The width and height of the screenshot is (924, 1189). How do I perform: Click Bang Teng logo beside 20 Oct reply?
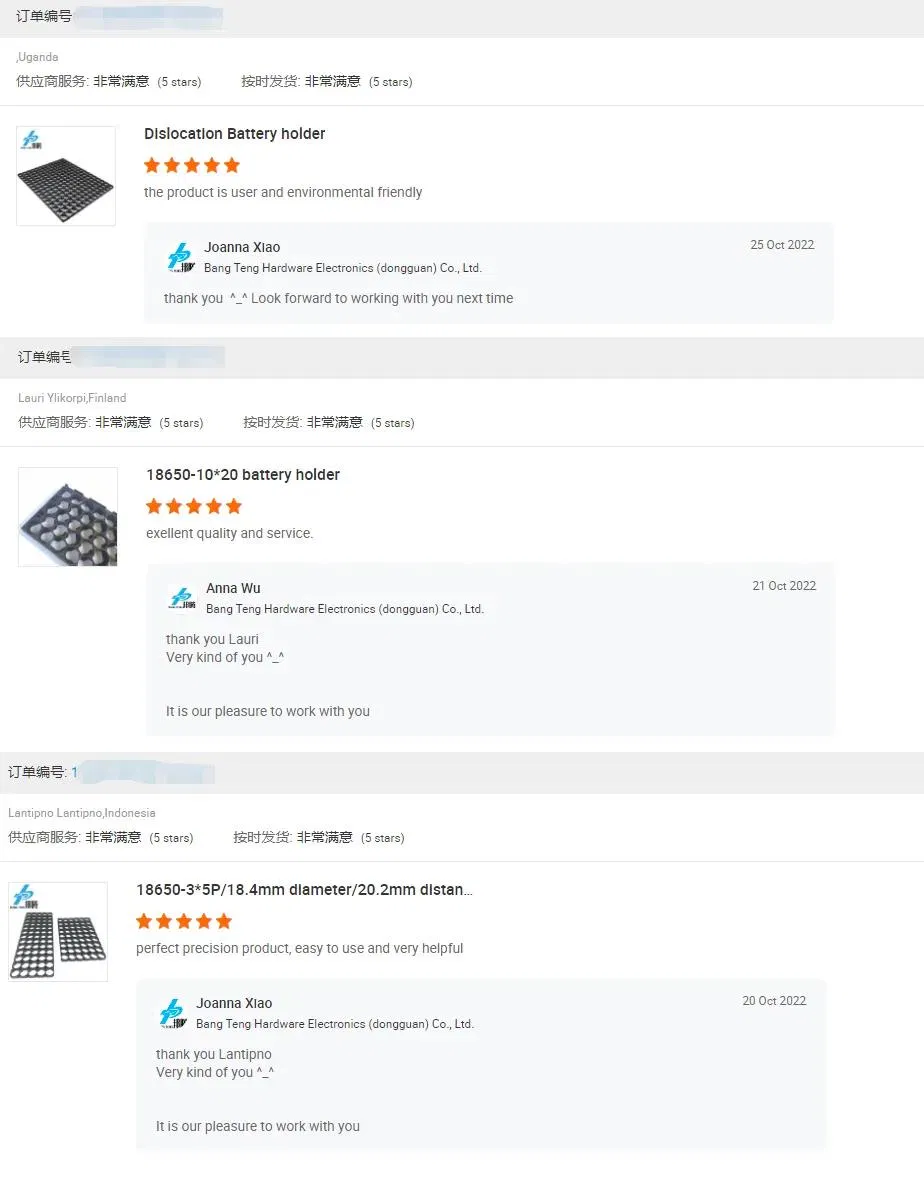(x=172, y=1014)
